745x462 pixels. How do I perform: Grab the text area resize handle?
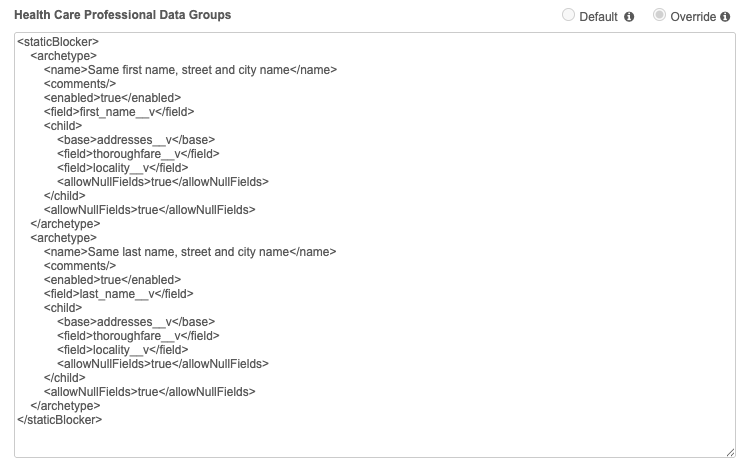click(x=730, y=452)
